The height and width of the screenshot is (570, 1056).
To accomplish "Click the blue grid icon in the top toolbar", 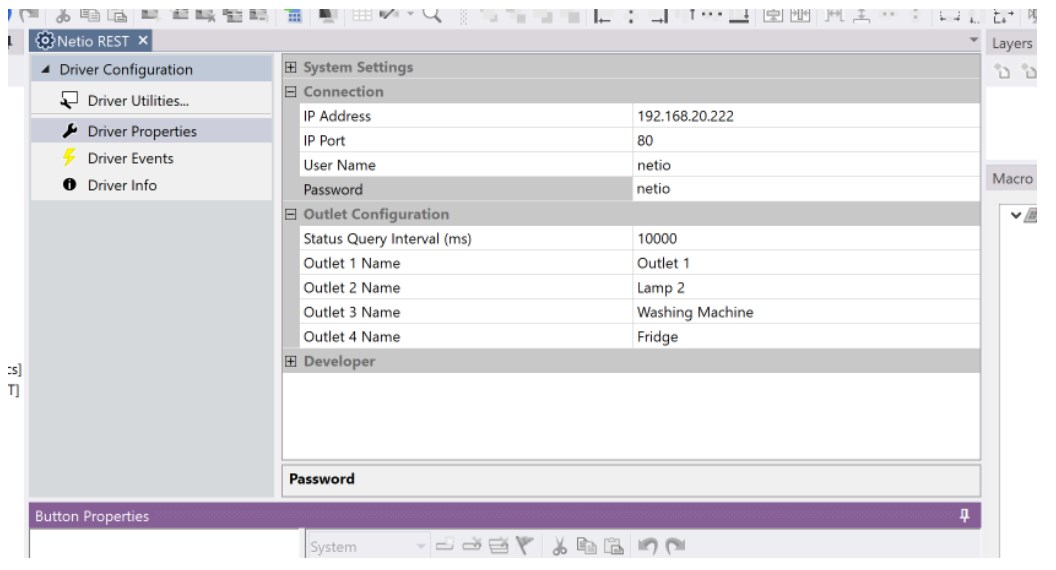I will pyautogui.click(x=294, y=15).
